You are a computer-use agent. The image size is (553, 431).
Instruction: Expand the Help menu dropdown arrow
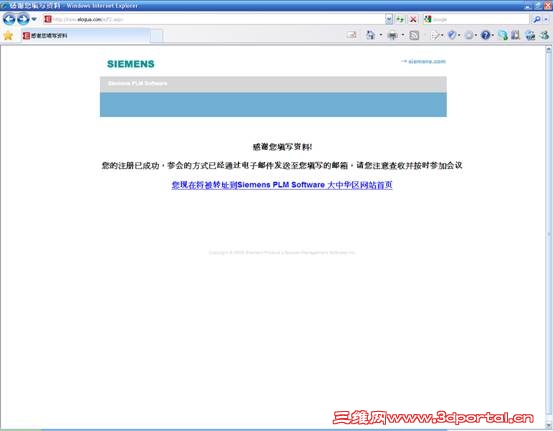point(492,35)
